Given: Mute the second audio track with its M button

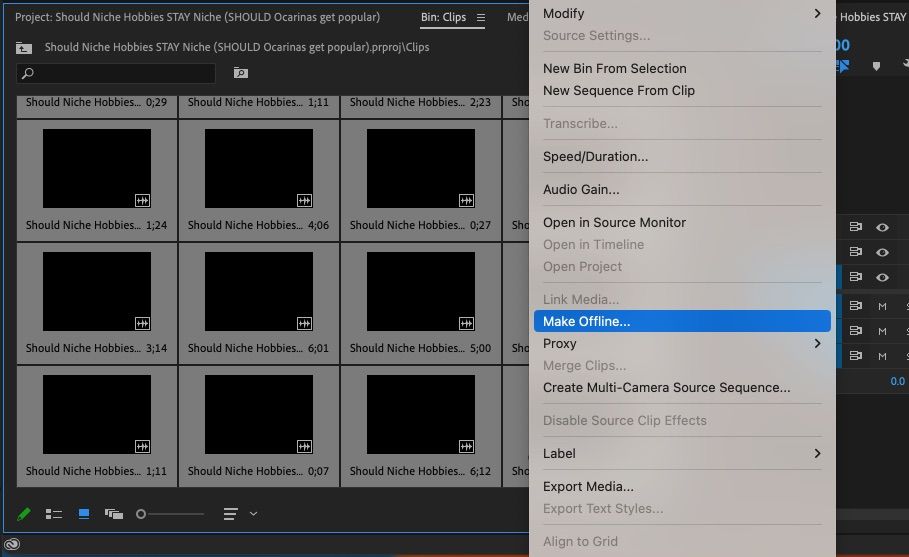Looking at the screenshot, I should click(x=882, y=331).
